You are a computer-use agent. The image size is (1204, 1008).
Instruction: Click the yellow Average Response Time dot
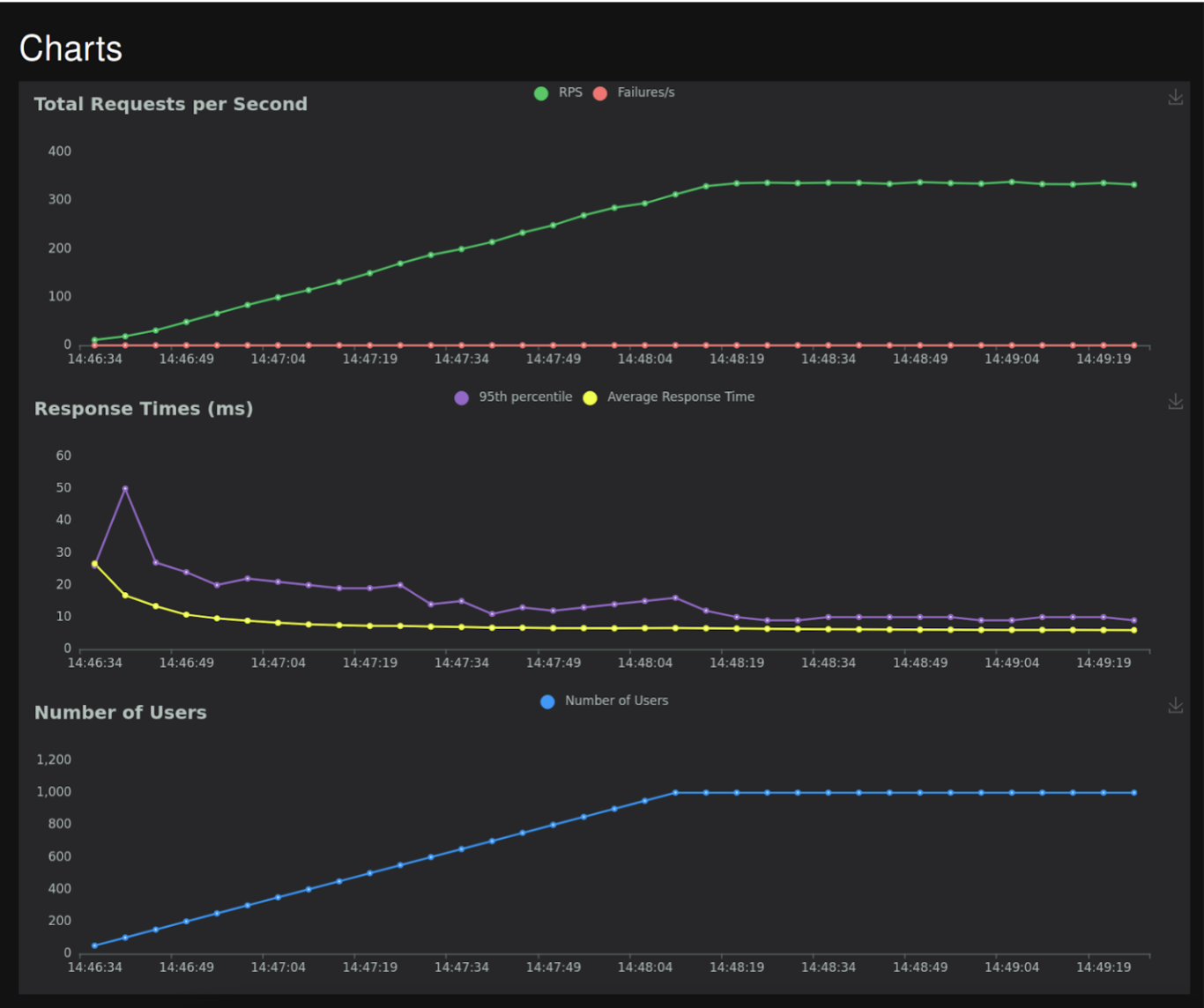point(591,398)
